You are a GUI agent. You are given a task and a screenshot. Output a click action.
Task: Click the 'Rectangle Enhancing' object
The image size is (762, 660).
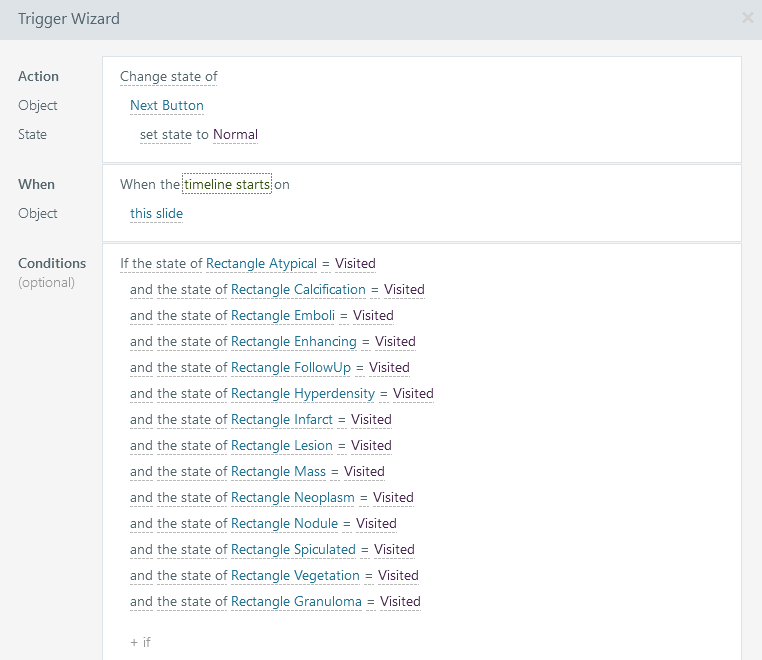click(293, 342)
